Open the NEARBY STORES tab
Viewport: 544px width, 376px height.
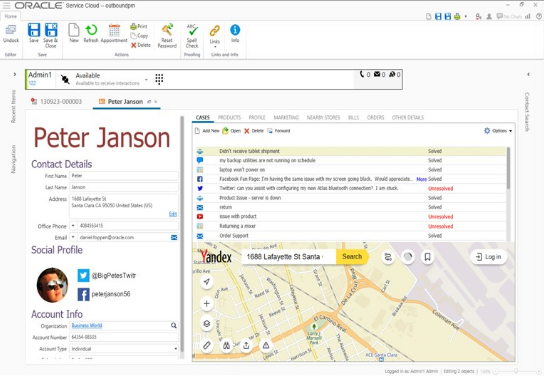tap(323, 118)
